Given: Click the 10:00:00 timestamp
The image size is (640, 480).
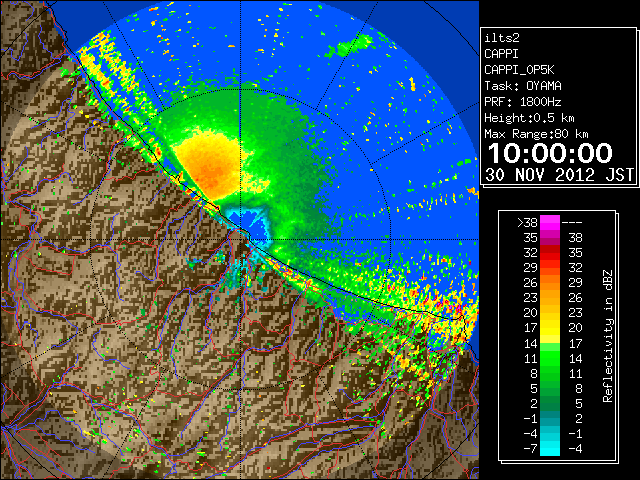Looking at the screenshot, I should click(x=550, y=153).
